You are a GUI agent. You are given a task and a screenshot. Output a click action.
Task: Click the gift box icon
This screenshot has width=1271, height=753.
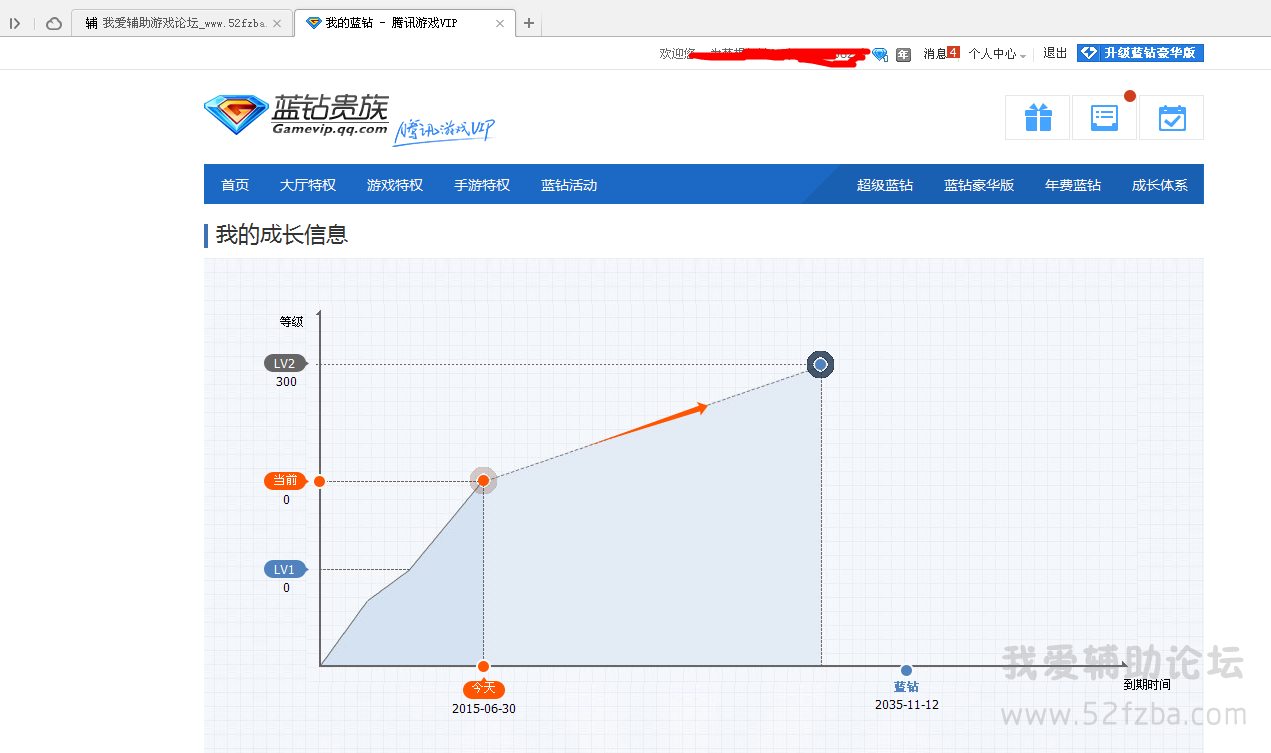pyautogui.click(x=1037, y=118)
